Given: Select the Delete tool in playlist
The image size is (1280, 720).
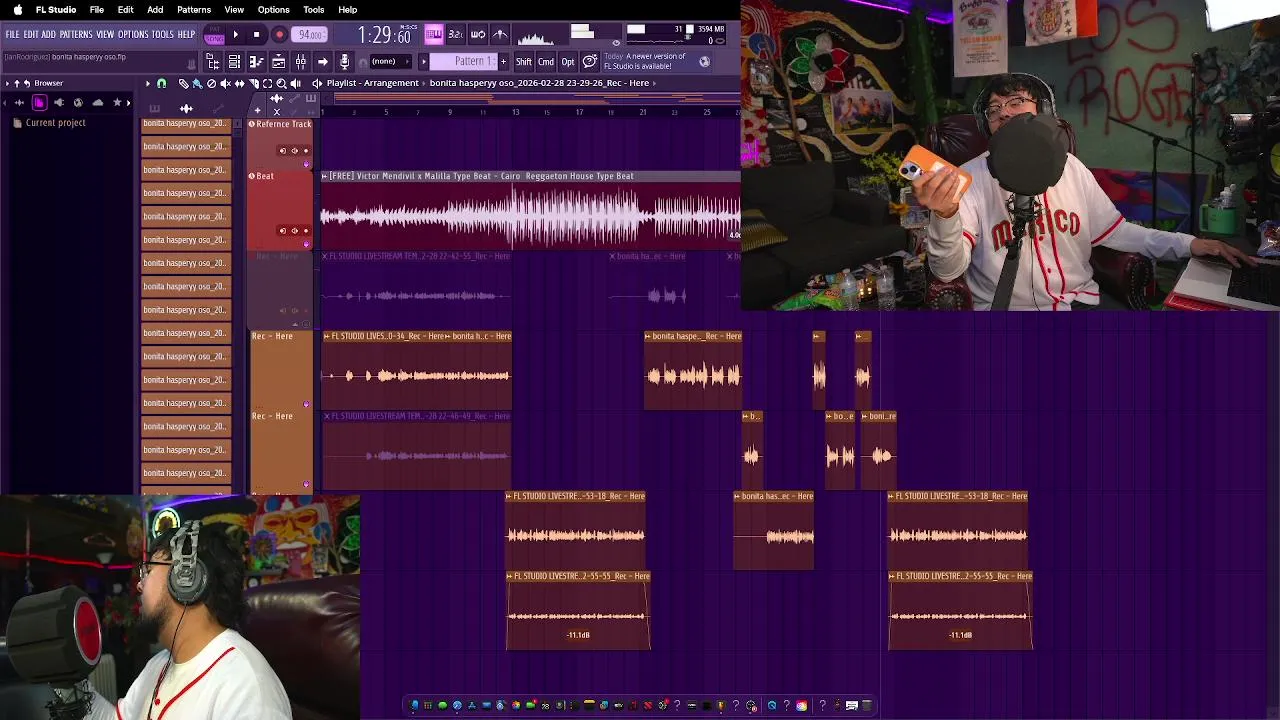Looking at the screenshot, I should point(211,84).
